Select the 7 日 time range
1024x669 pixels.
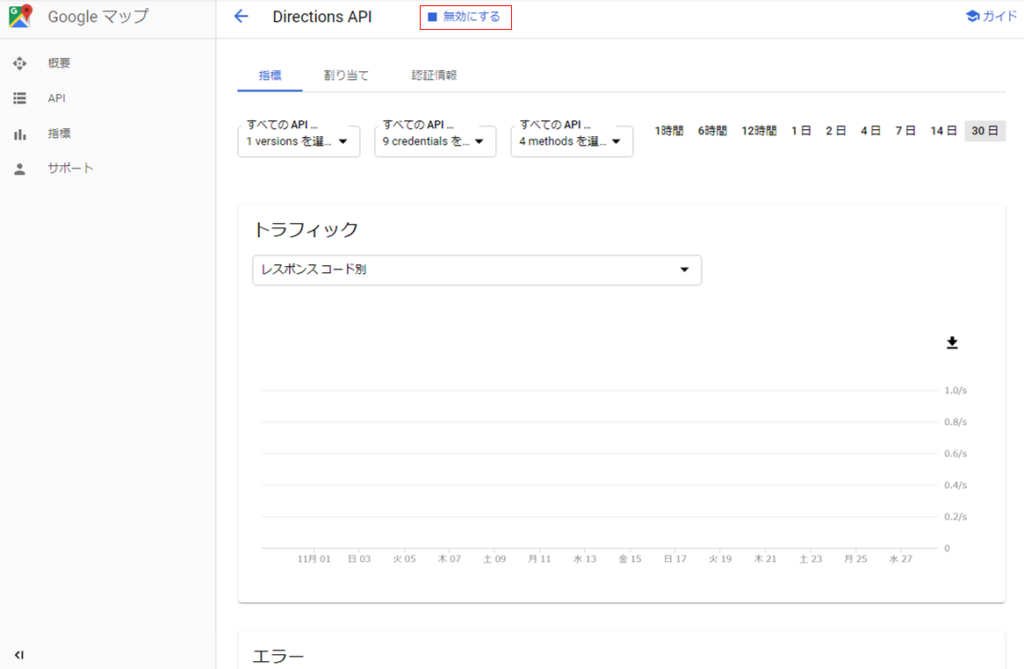click(905, 131)
